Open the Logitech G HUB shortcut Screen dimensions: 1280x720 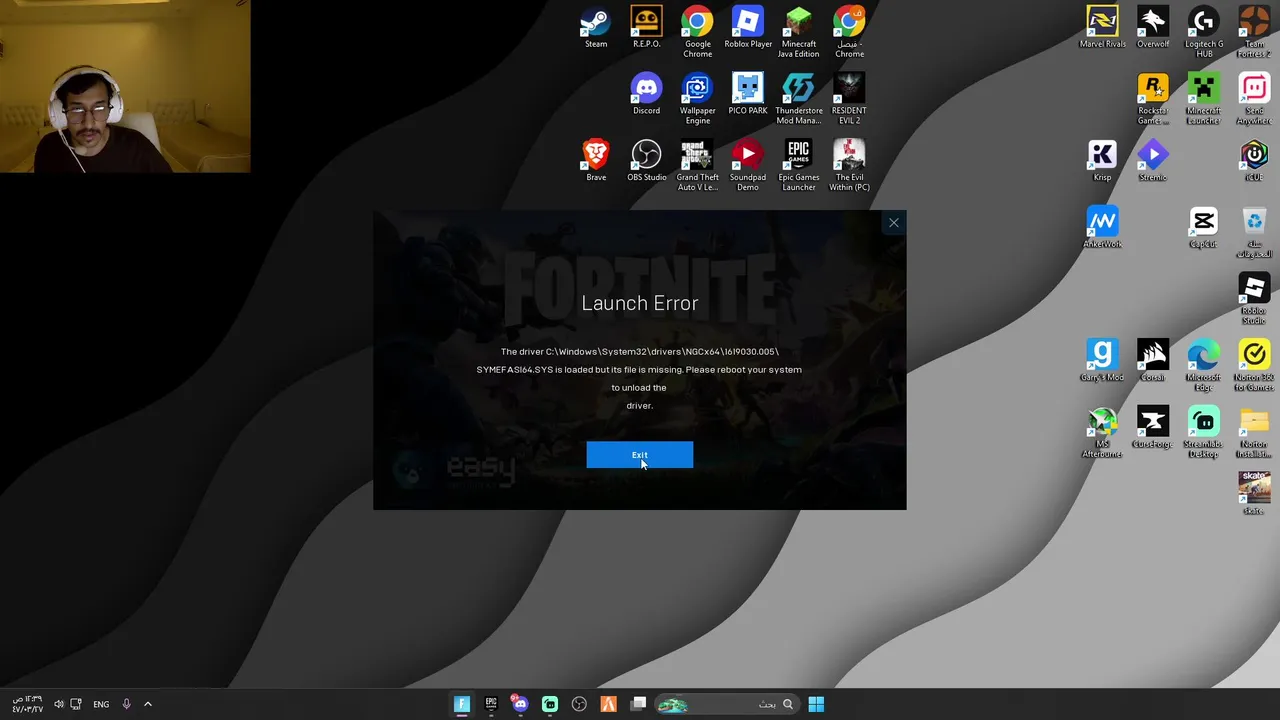tap(1204, 32)
